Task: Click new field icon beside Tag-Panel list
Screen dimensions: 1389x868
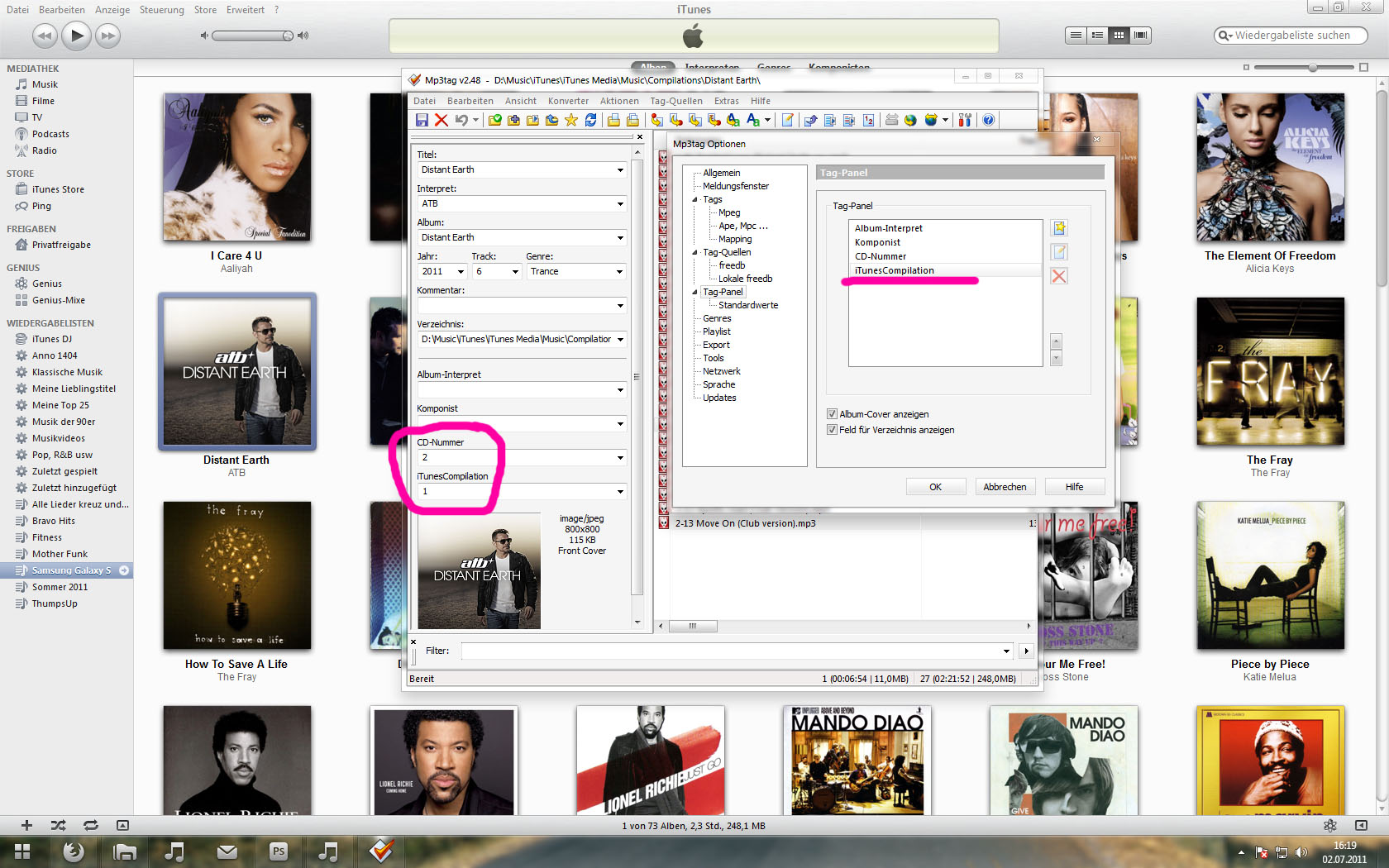Action: pos(1059,228)
